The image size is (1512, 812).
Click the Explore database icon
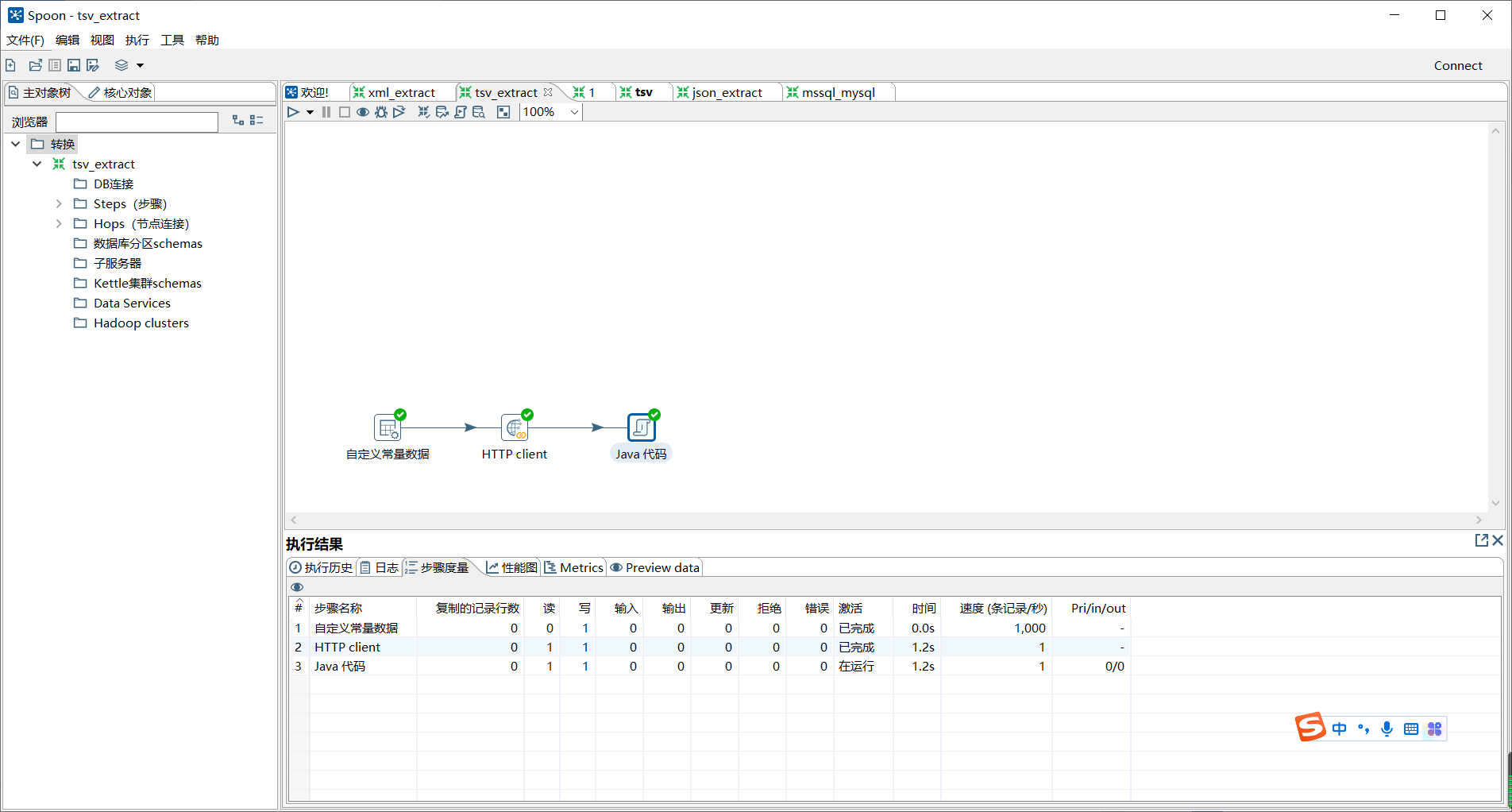479,112
